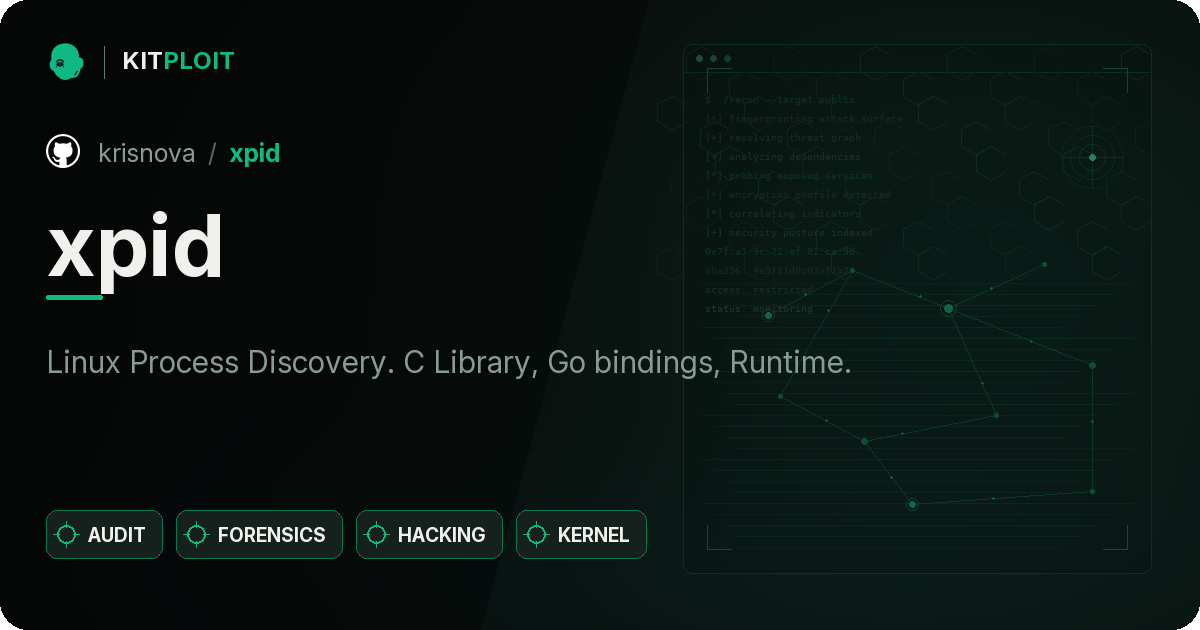Select the 'fingerprinting attack surface' terminal line

(804, 119)
